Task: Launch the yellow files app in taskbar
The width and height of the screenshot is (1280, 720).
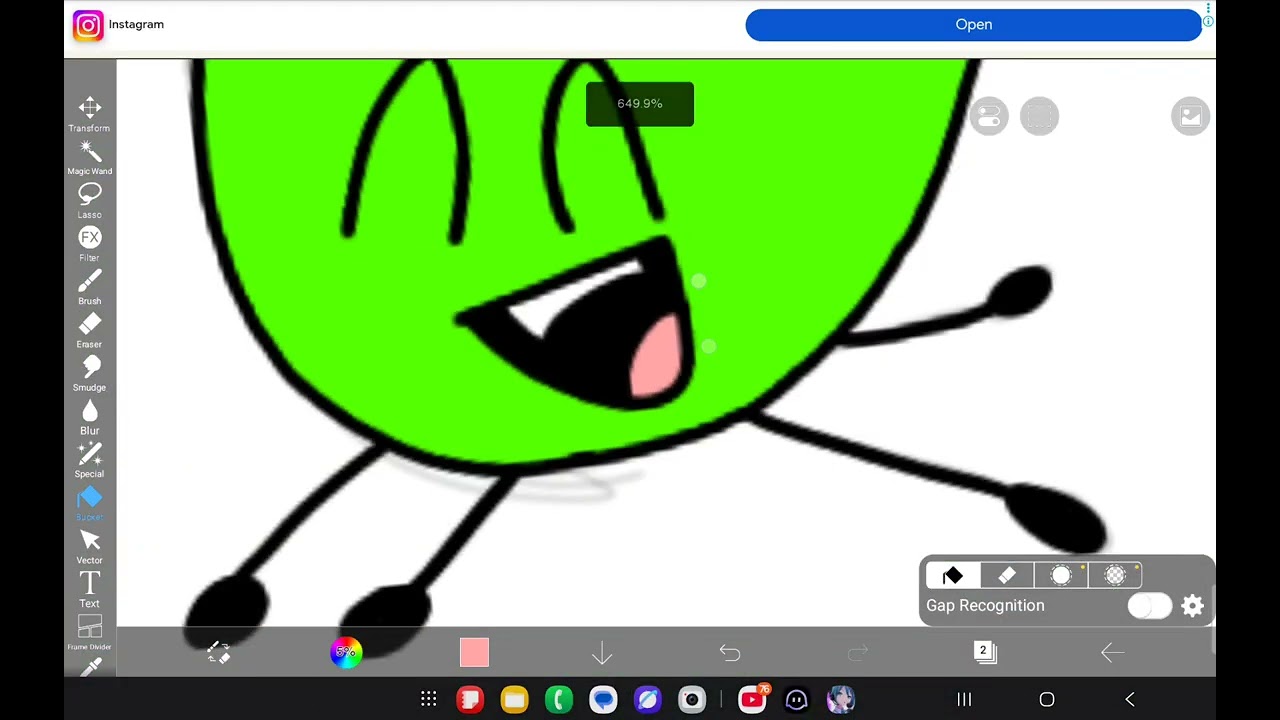Action: [x=514, y=699]
